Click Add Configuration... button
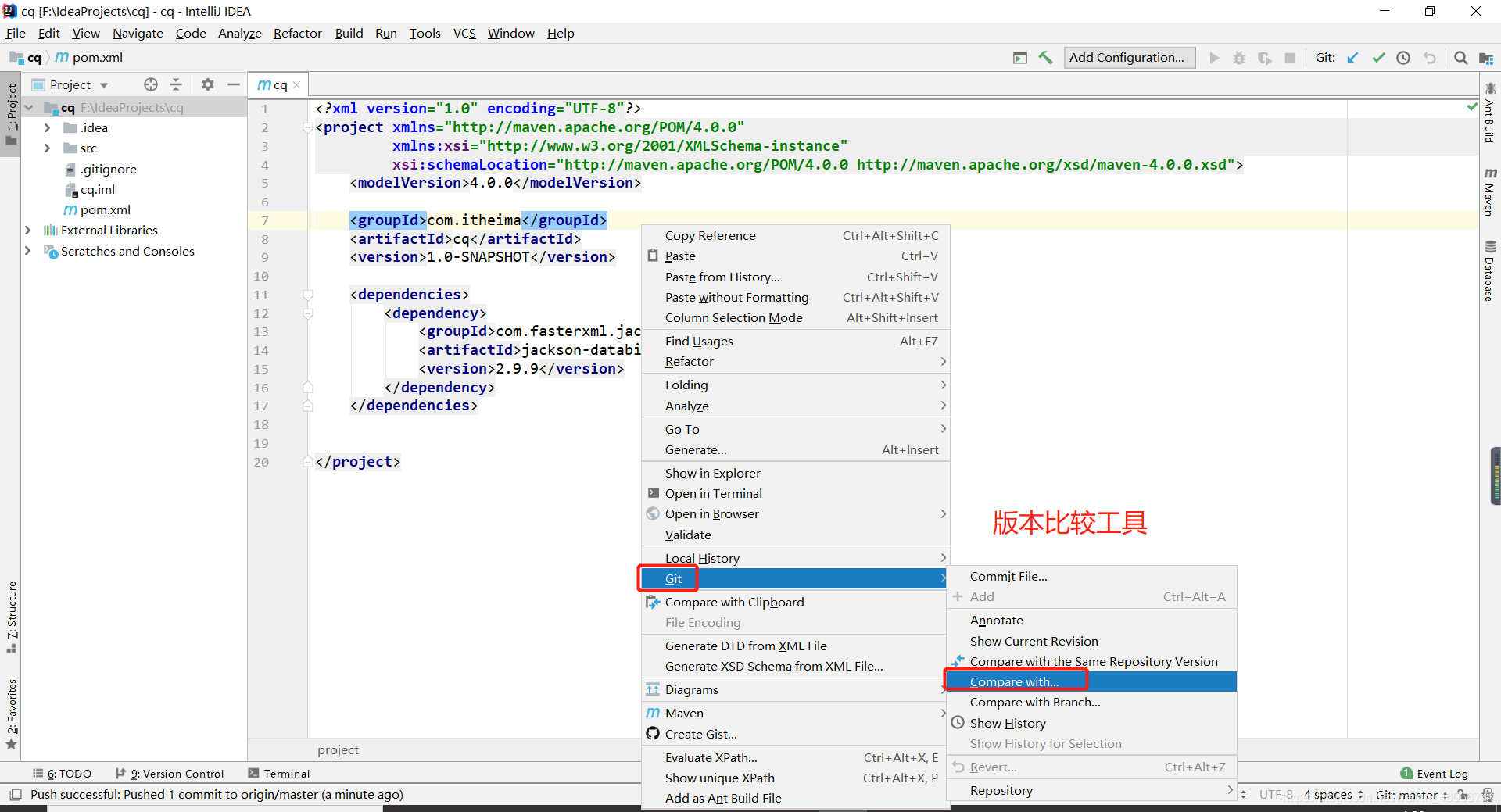 1129,58
